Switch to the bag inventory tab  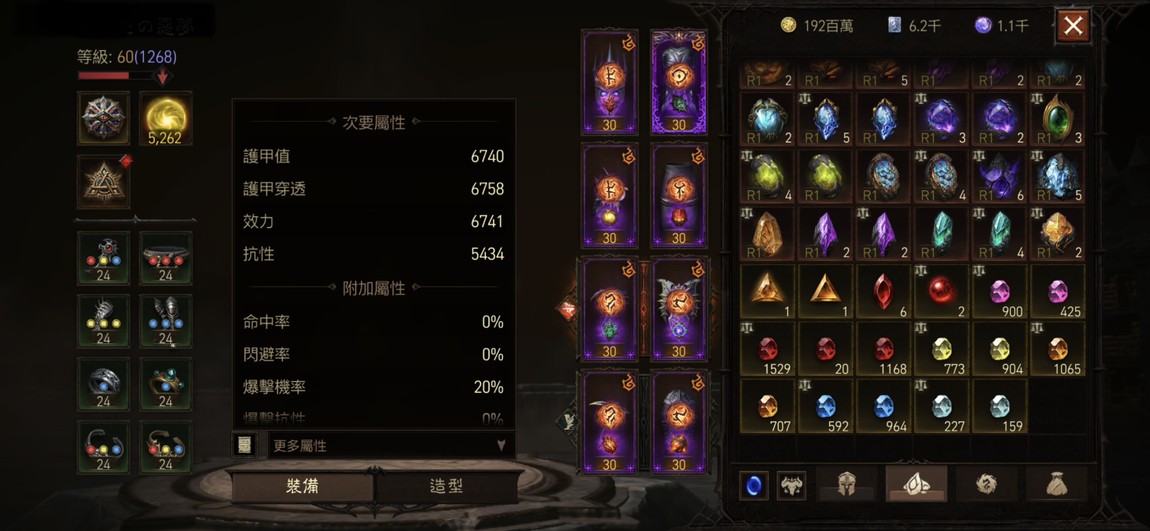click(x=1056, y=484)
